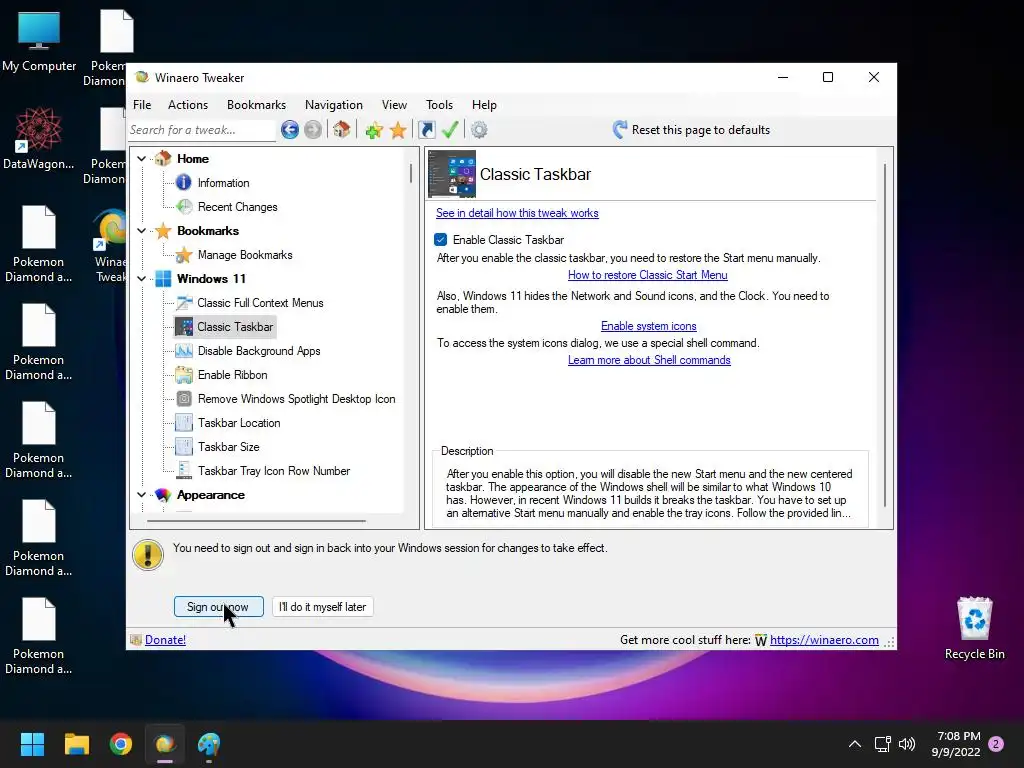
Task: Click the Bookmarks star tree icon
Action: 163,231
